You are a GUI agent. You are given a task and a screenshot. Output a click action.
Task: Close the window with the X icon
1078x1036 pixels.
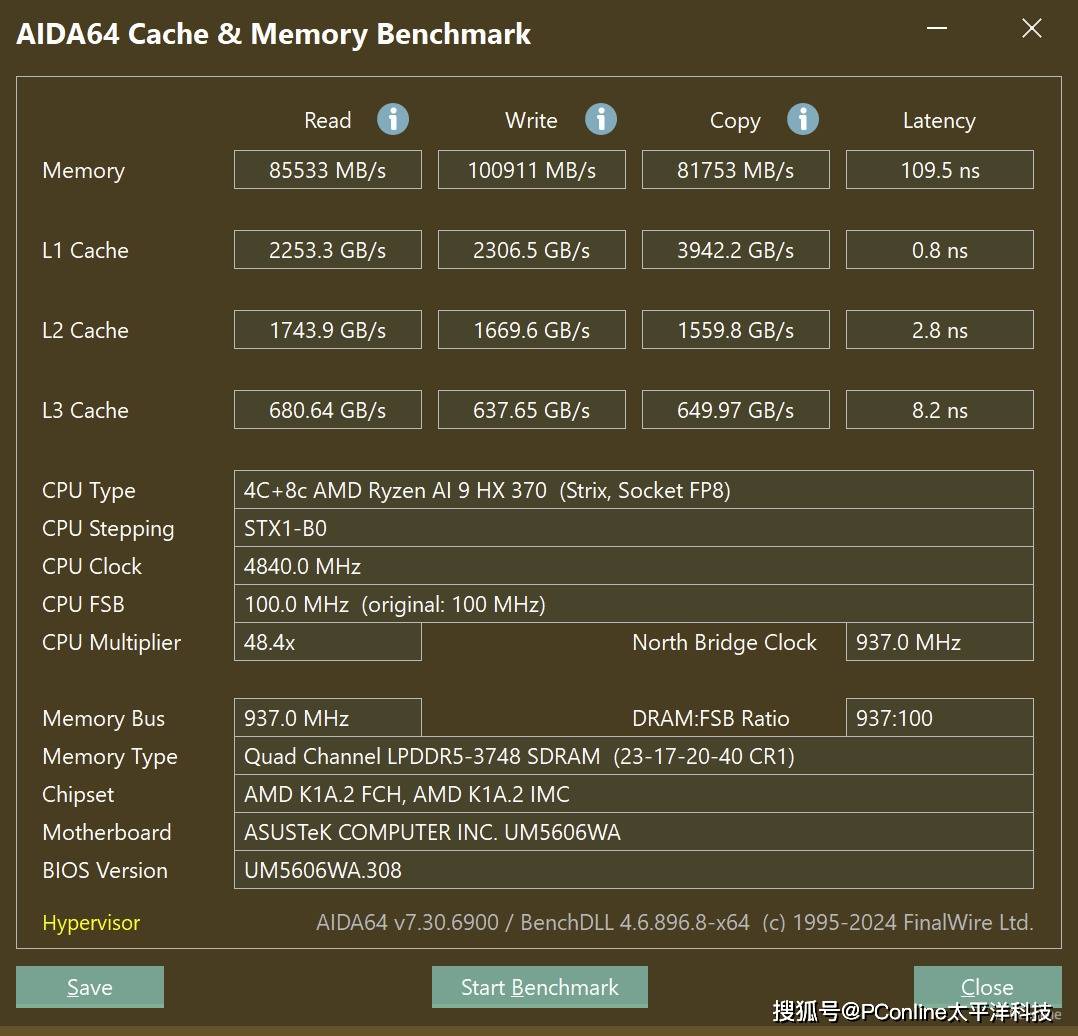point(1031,28)
